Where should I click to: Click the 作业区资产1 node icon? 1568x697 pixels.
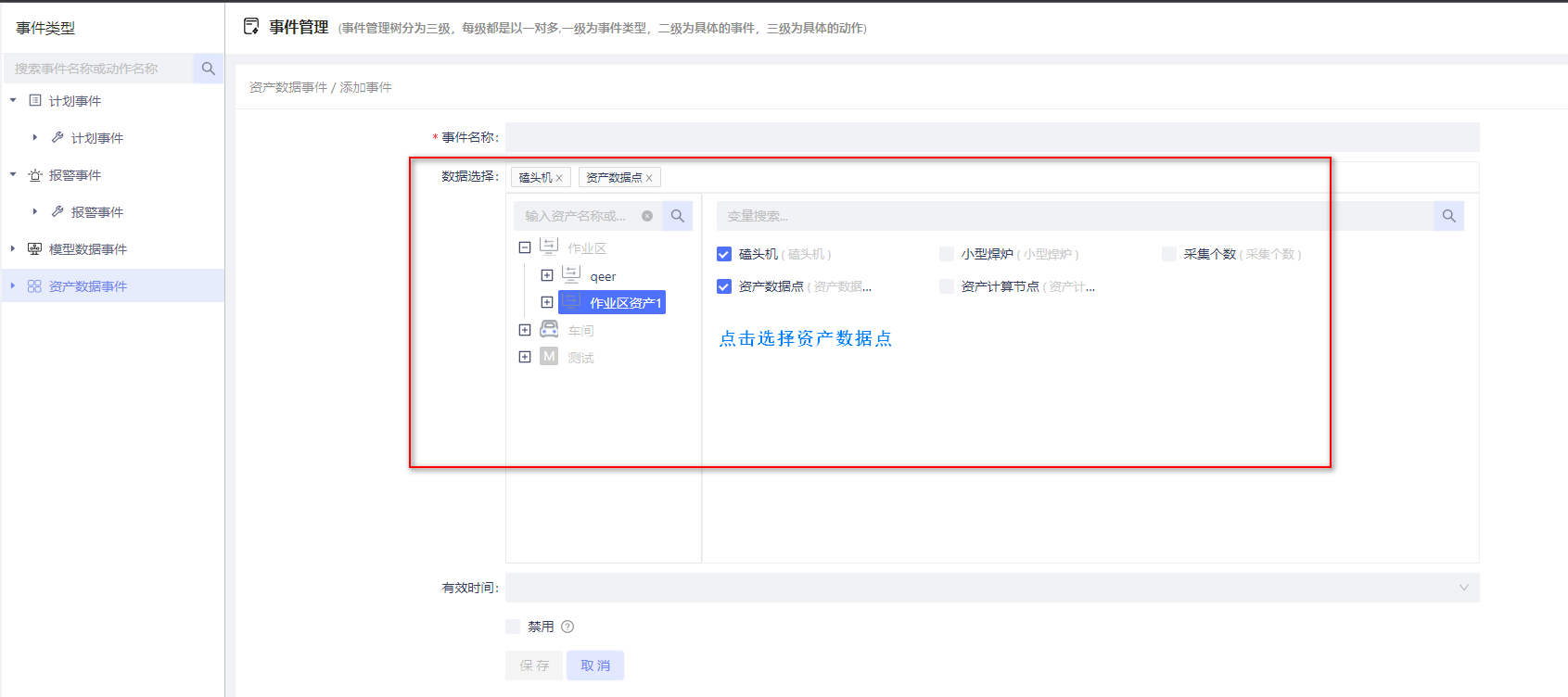coord(571,302)
